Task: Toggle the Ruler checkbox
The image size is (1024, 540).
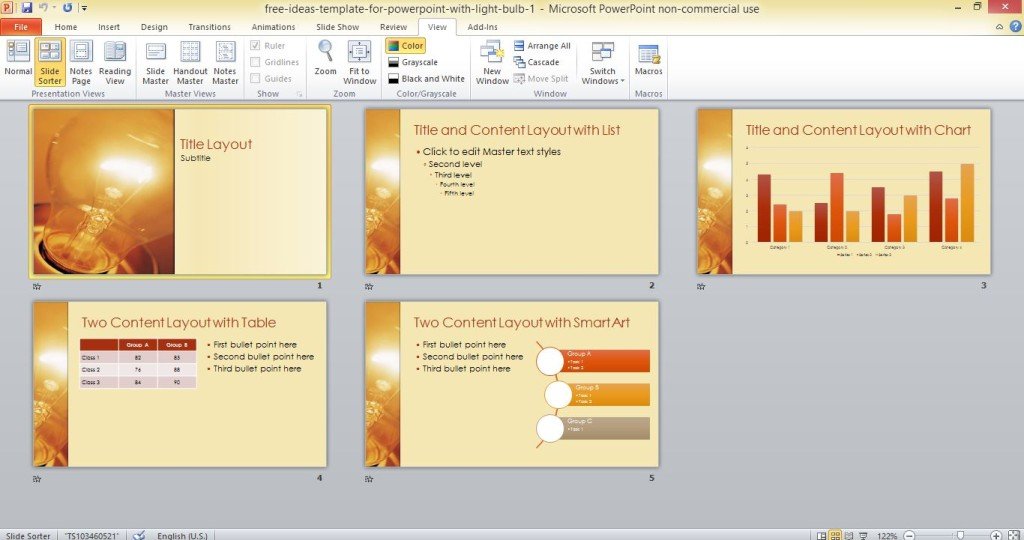Action: coord(255,46)
